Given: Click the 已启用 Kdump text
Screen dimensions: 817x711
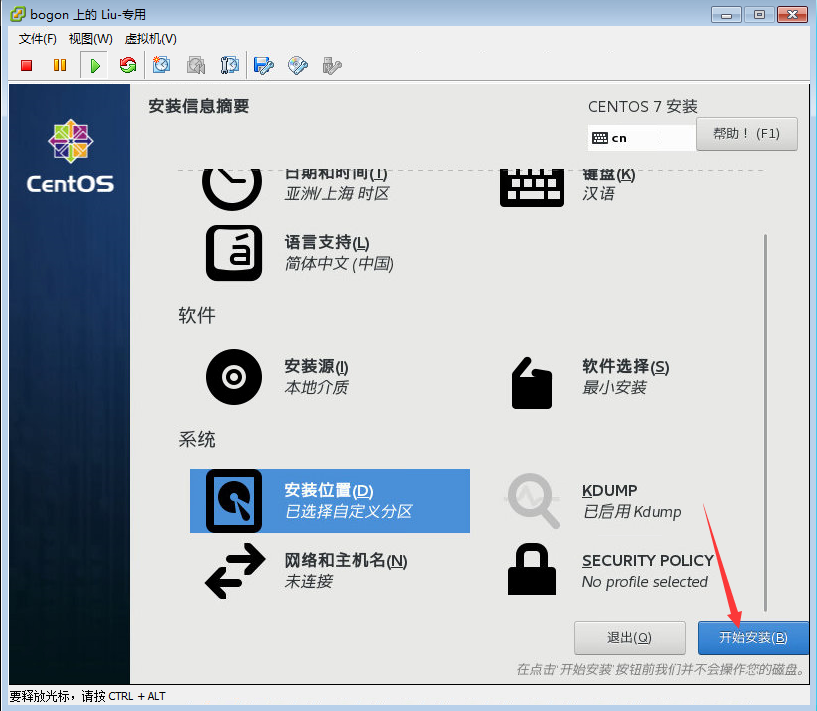Looking at the screenshot, I should (632, 512).
